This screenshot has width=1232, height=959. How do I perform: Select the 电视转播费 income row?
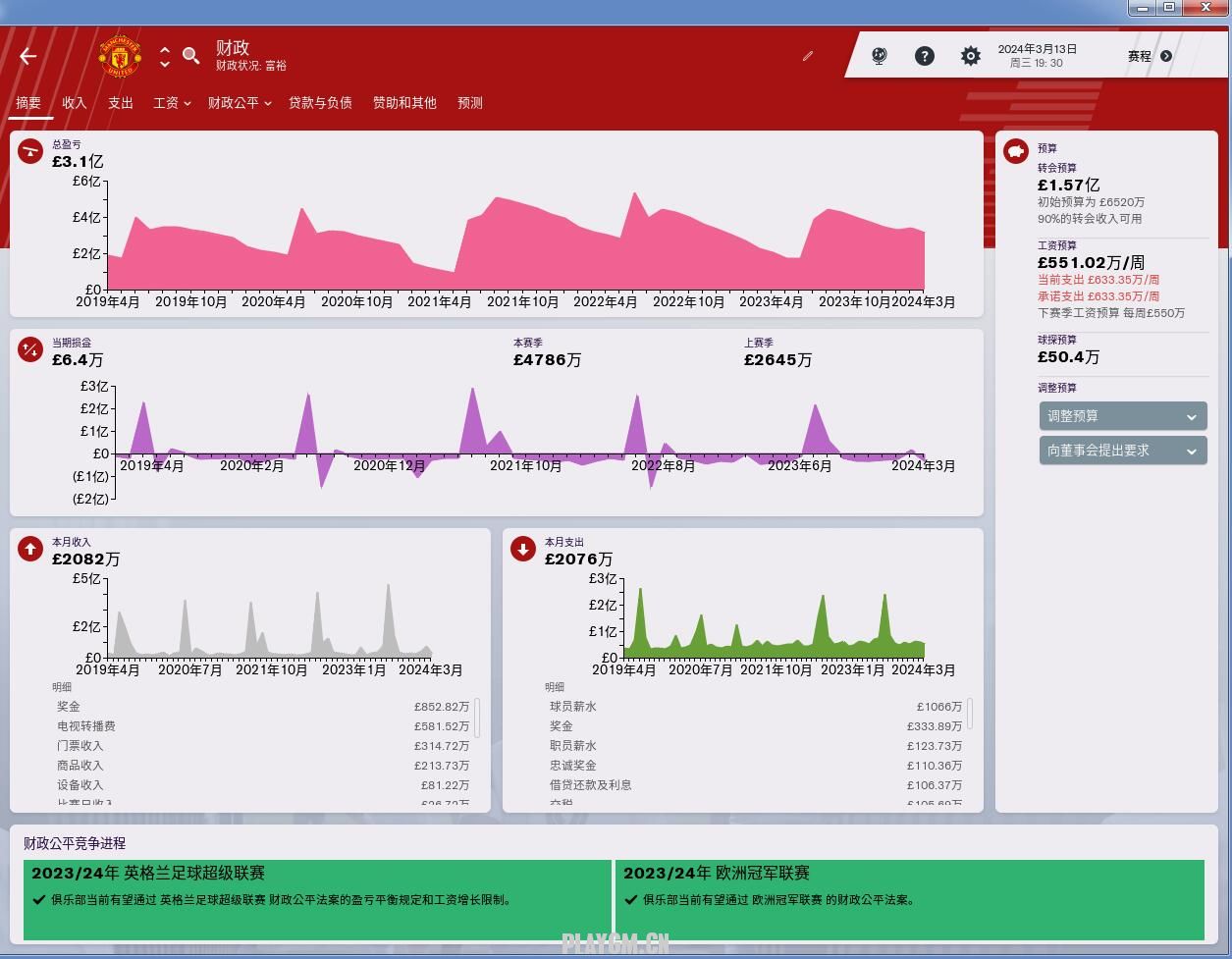point(263,726)
